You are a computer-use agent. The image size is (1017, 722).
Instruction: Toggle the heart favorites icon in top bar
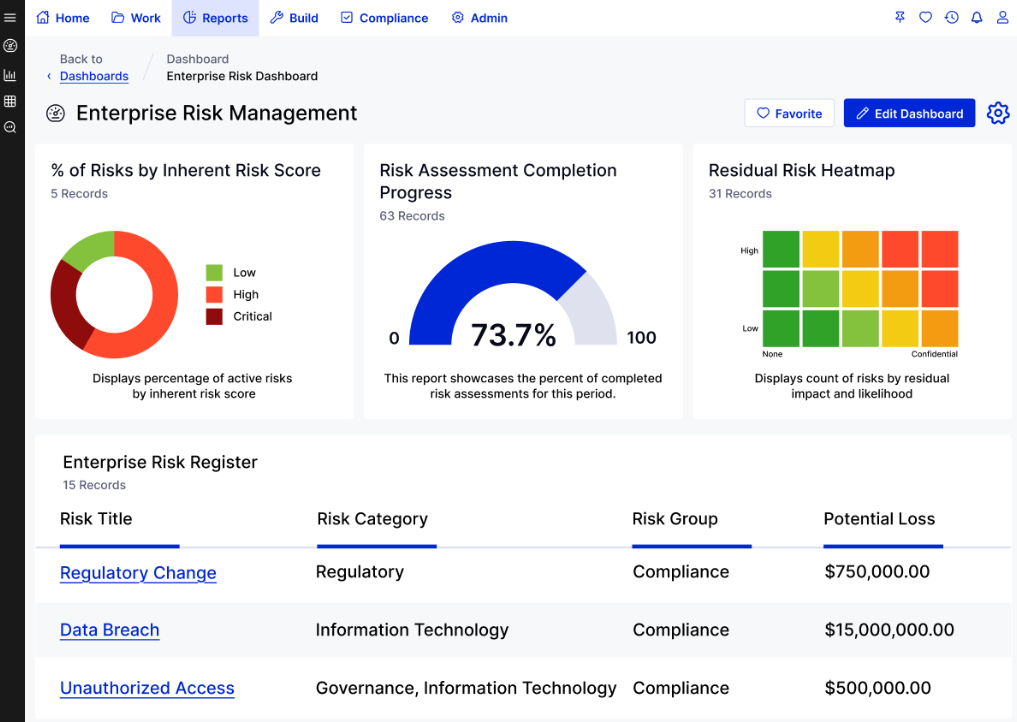925,16
